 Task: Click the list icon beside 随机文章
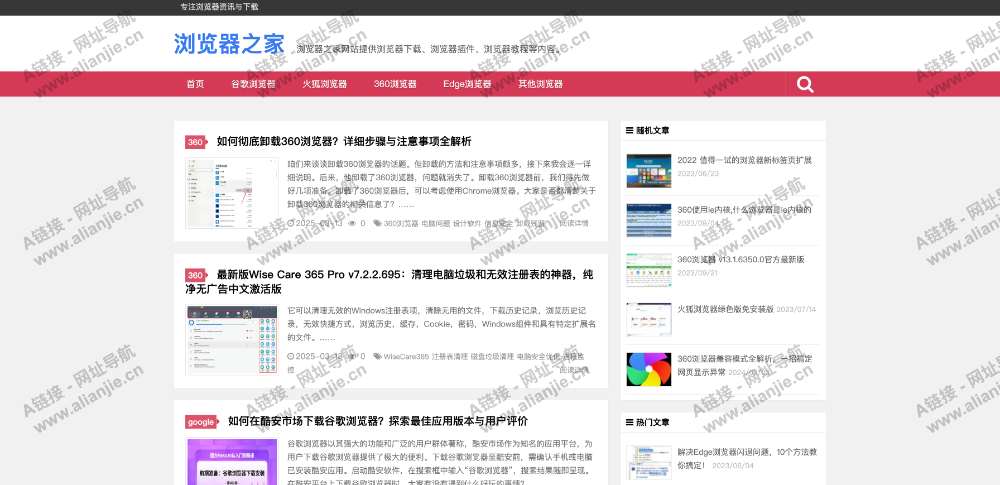[629, 130]
